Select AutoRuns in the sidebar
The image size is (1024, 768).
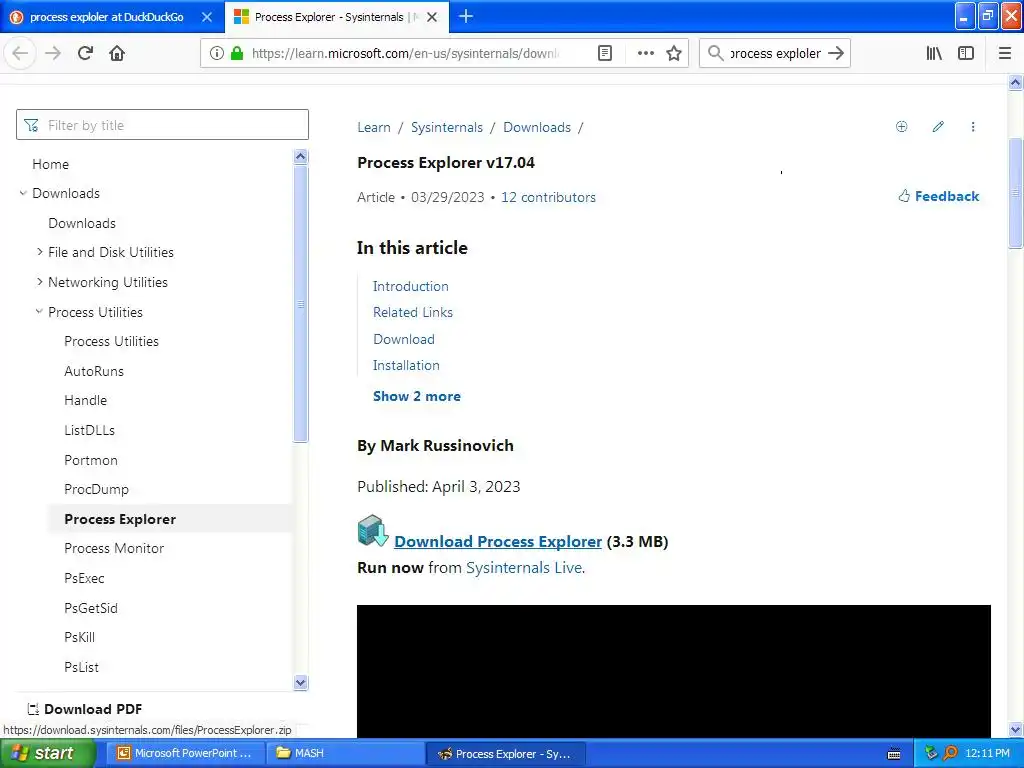[94, 371]
